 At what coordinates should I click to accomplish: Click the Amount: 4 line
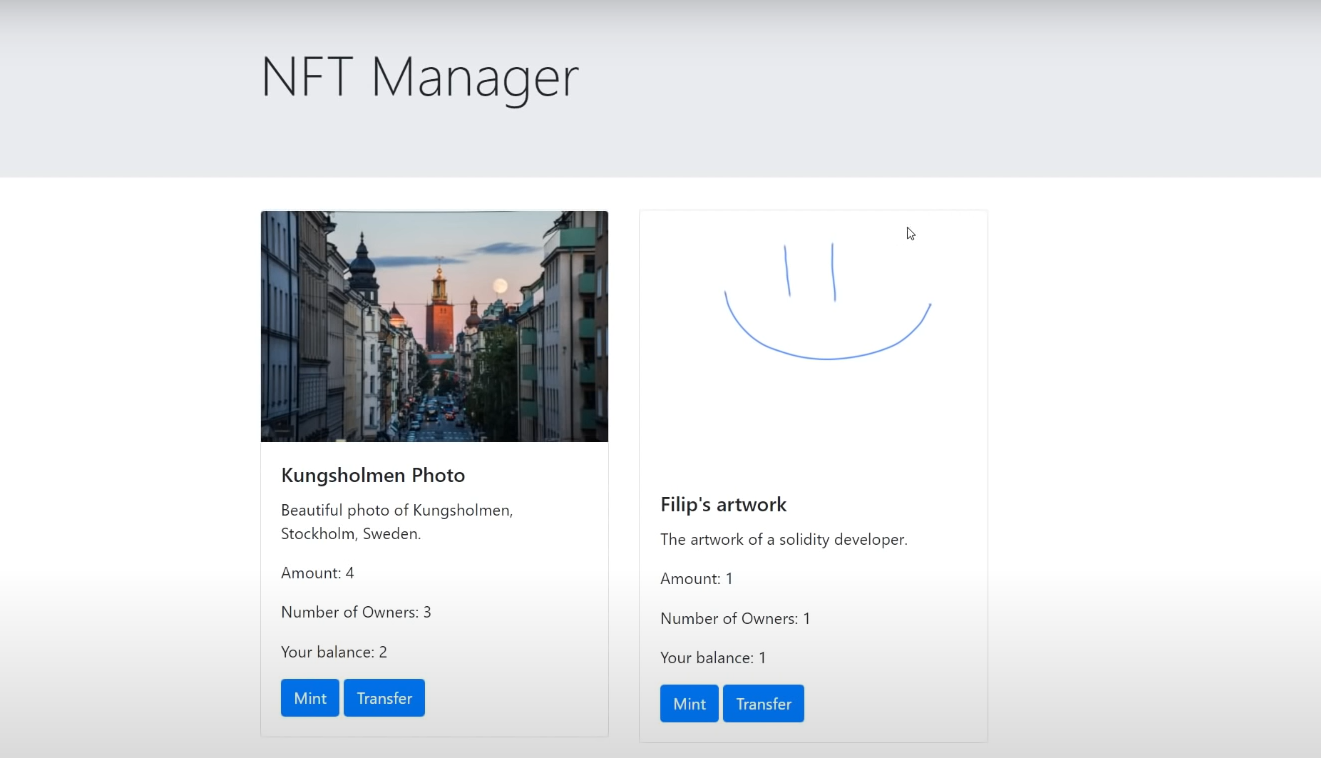point(318,573)
